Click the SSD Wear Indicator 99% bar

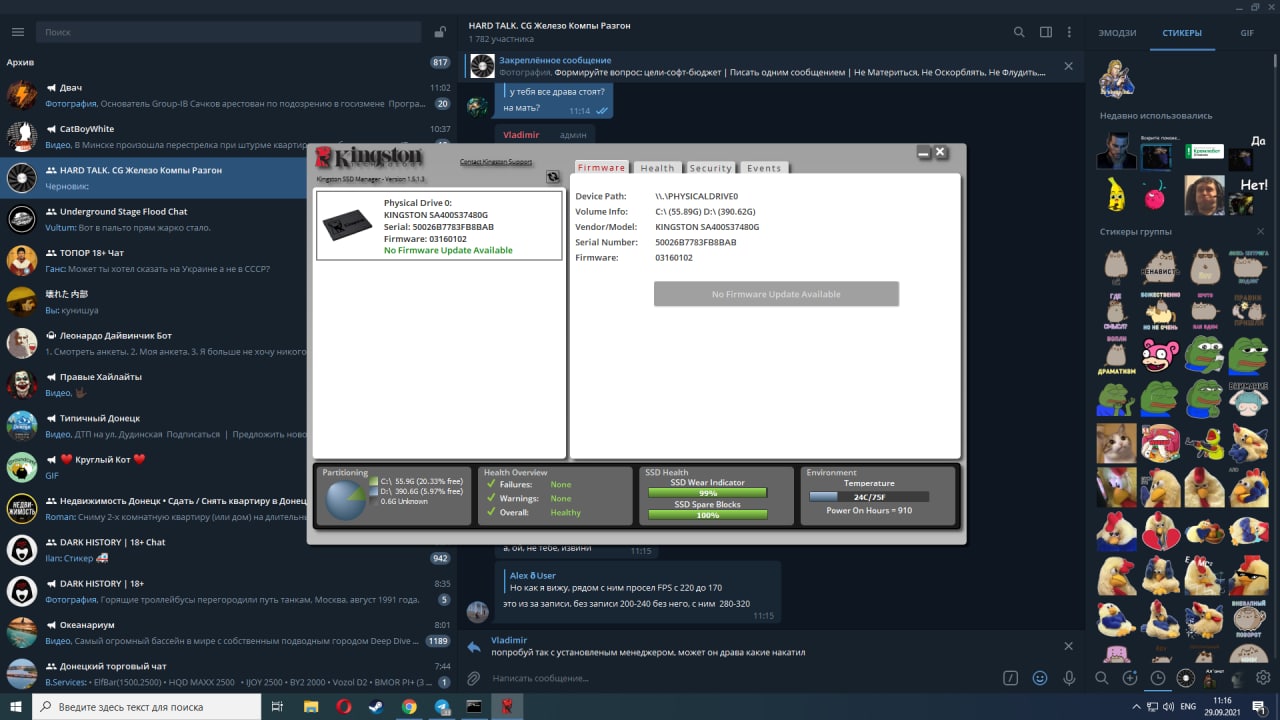click(707, 493)
